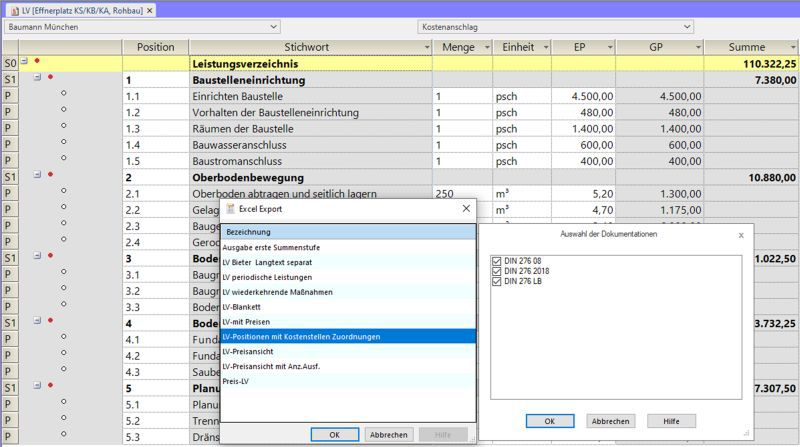Click Abbrechen in the documentation selection dialog
Screen dimensions: 800x447
pyautogui.click(x=610, y=421)
